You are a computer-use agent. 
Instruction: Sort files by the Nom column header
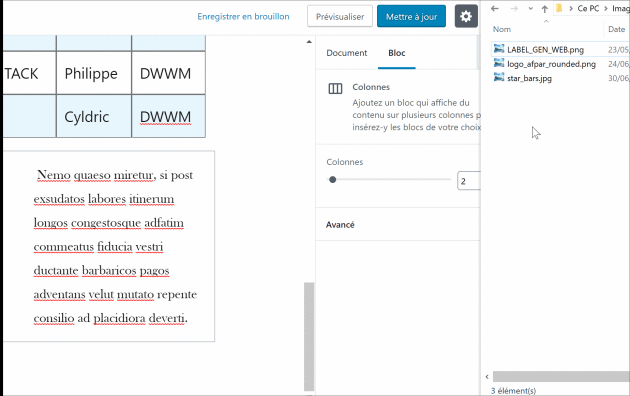502,29
